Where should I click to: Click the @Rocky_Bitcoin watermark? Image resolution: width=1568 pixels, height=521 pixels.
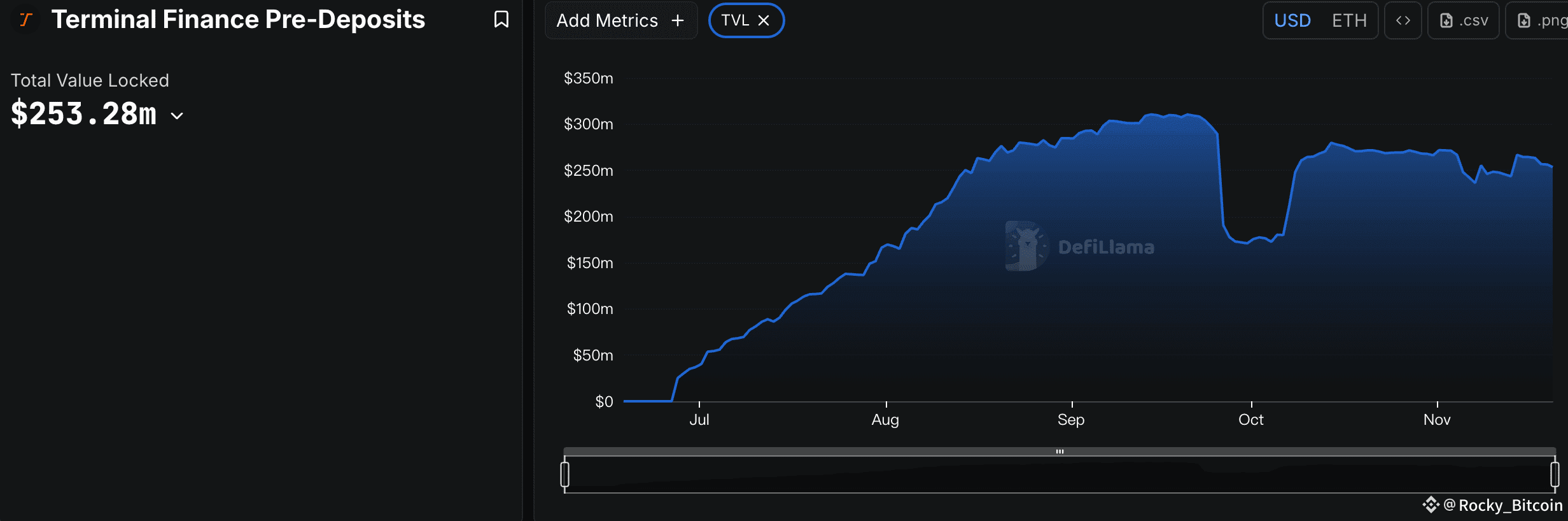(1502, 505)
